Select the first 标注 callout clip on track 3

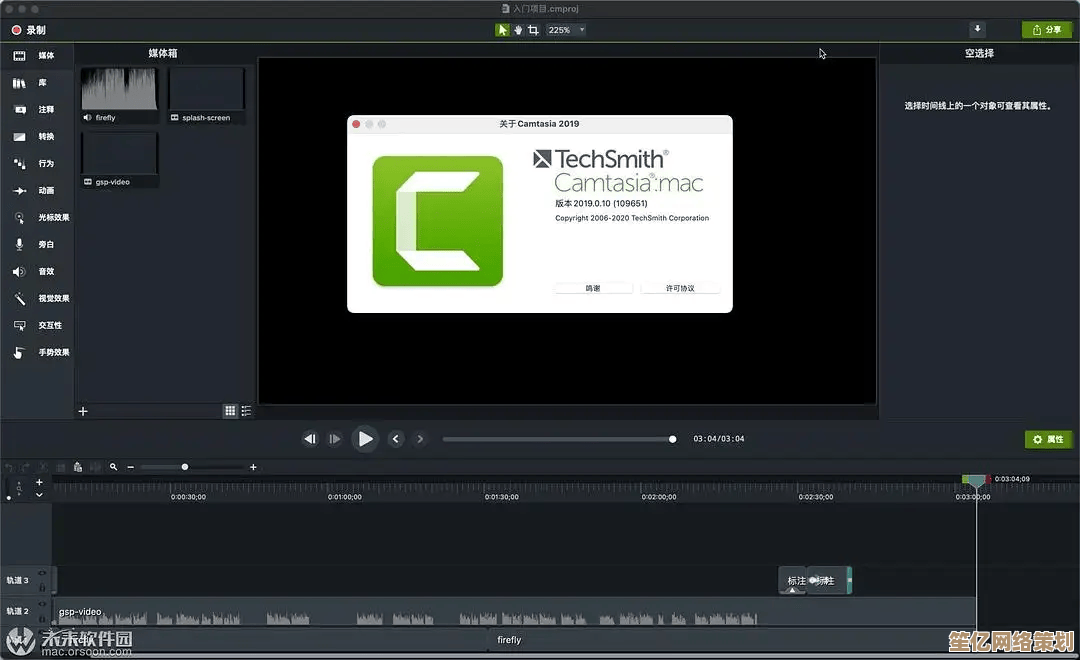793,581
